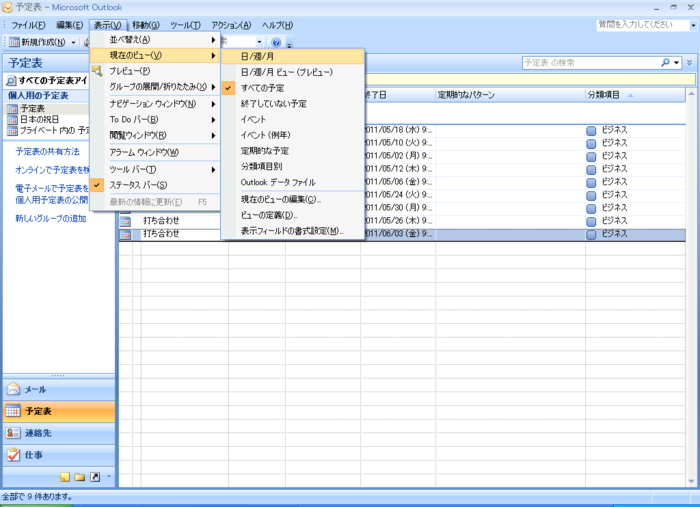Select the checked すべての予定 view
The image size is (700, 507).
(293, 88)
